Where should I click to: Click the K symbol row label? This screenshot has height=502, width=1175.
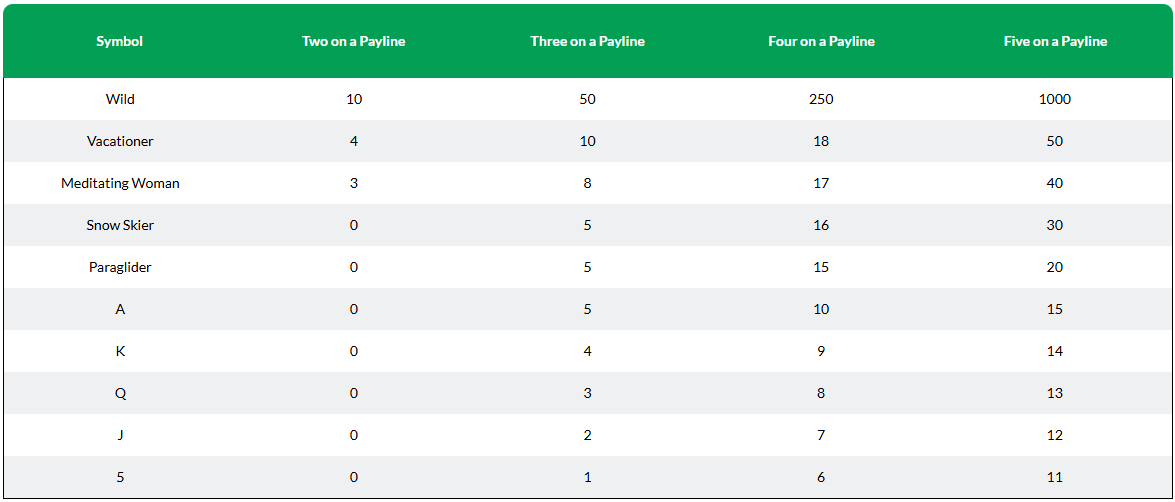[x=120, y=351]
